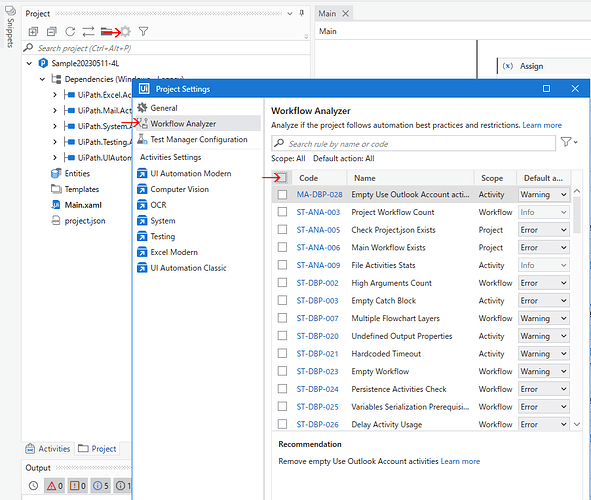Toggle the select-all rules checkbox

click(282, 177)
